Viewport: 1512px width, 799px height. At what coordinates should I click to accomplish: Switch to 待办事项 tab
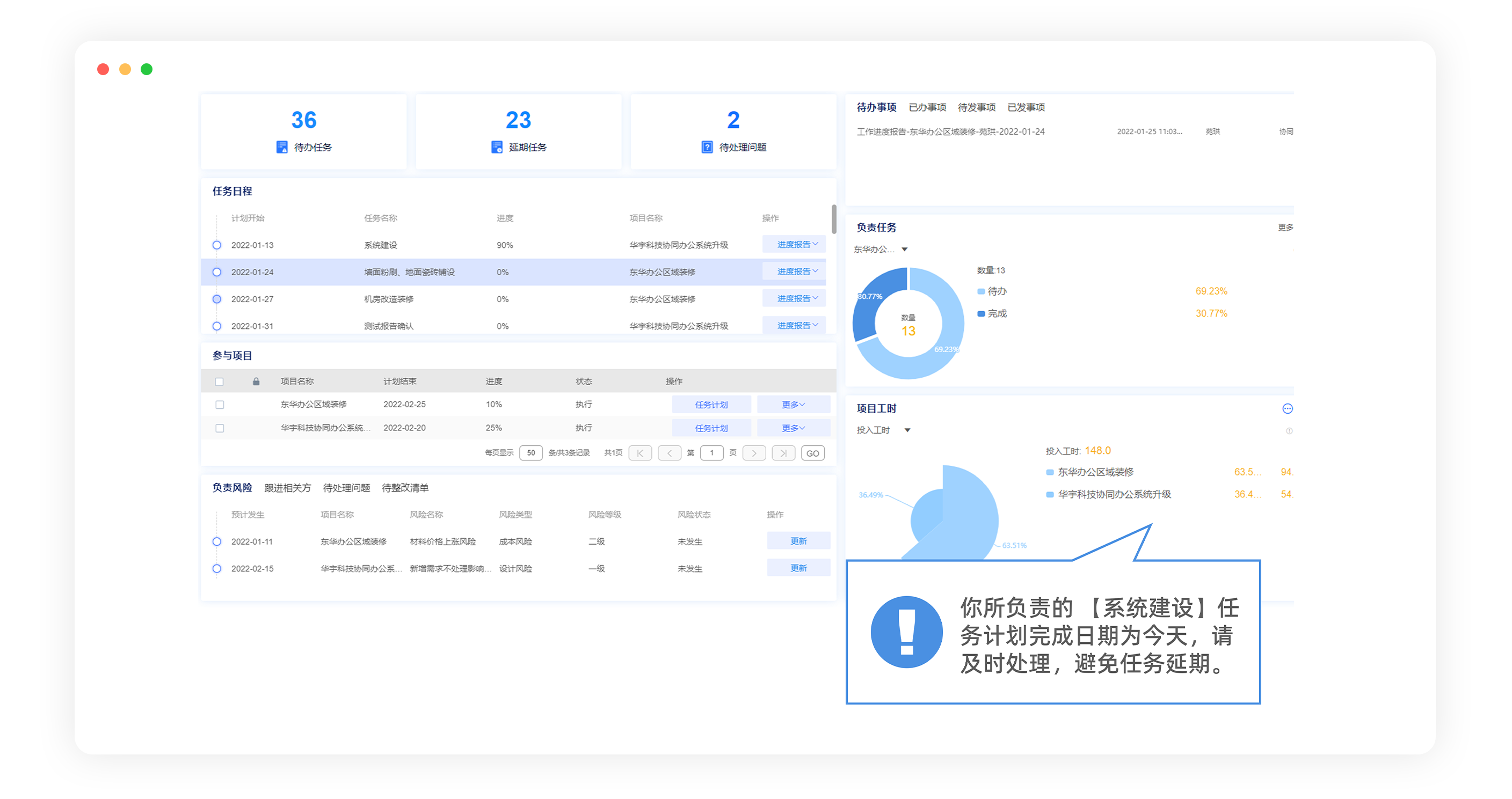(x=876, y=107)
